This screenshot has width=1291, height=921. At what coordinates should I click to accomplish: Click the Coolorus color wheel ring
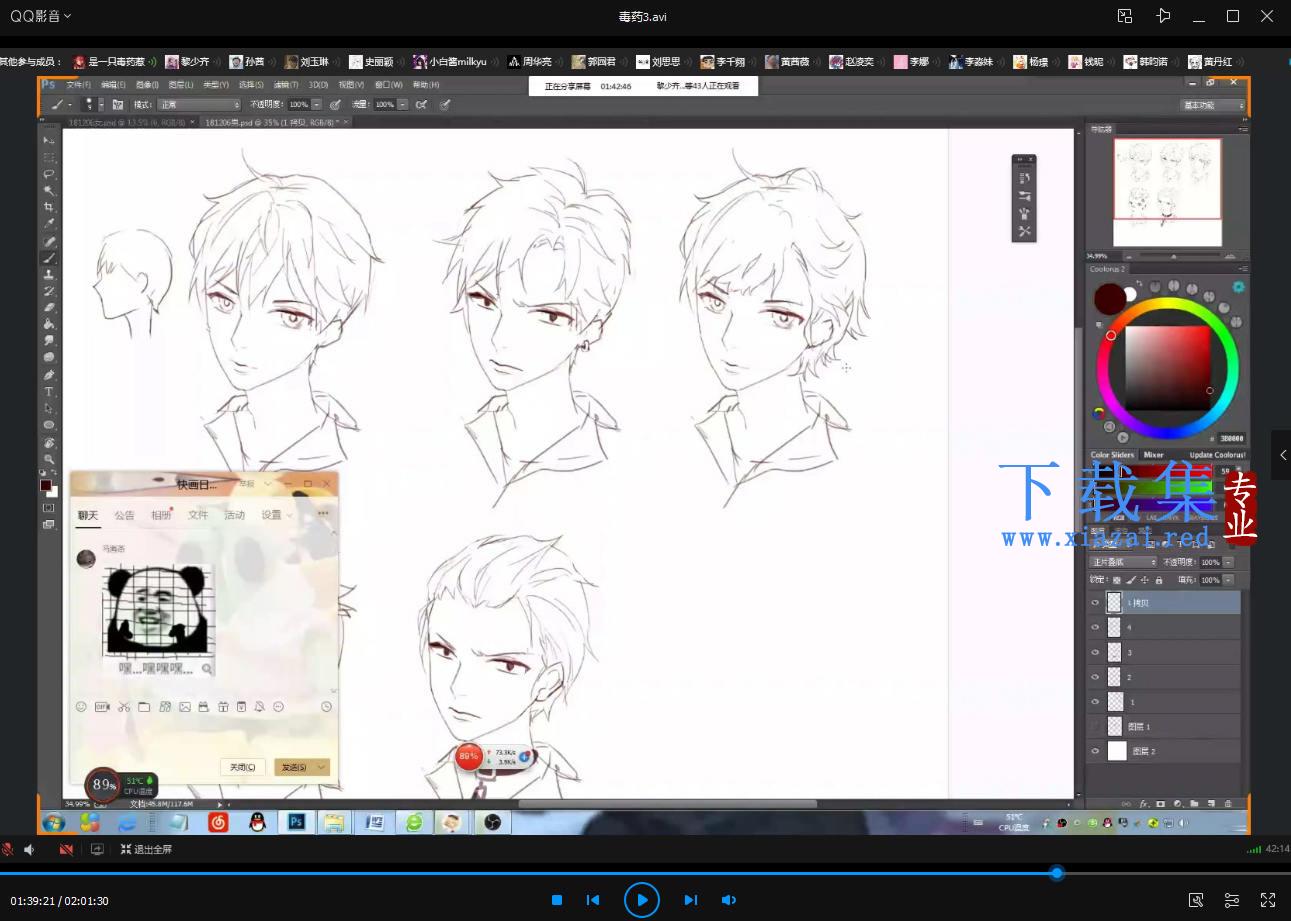coord(1168,305)
